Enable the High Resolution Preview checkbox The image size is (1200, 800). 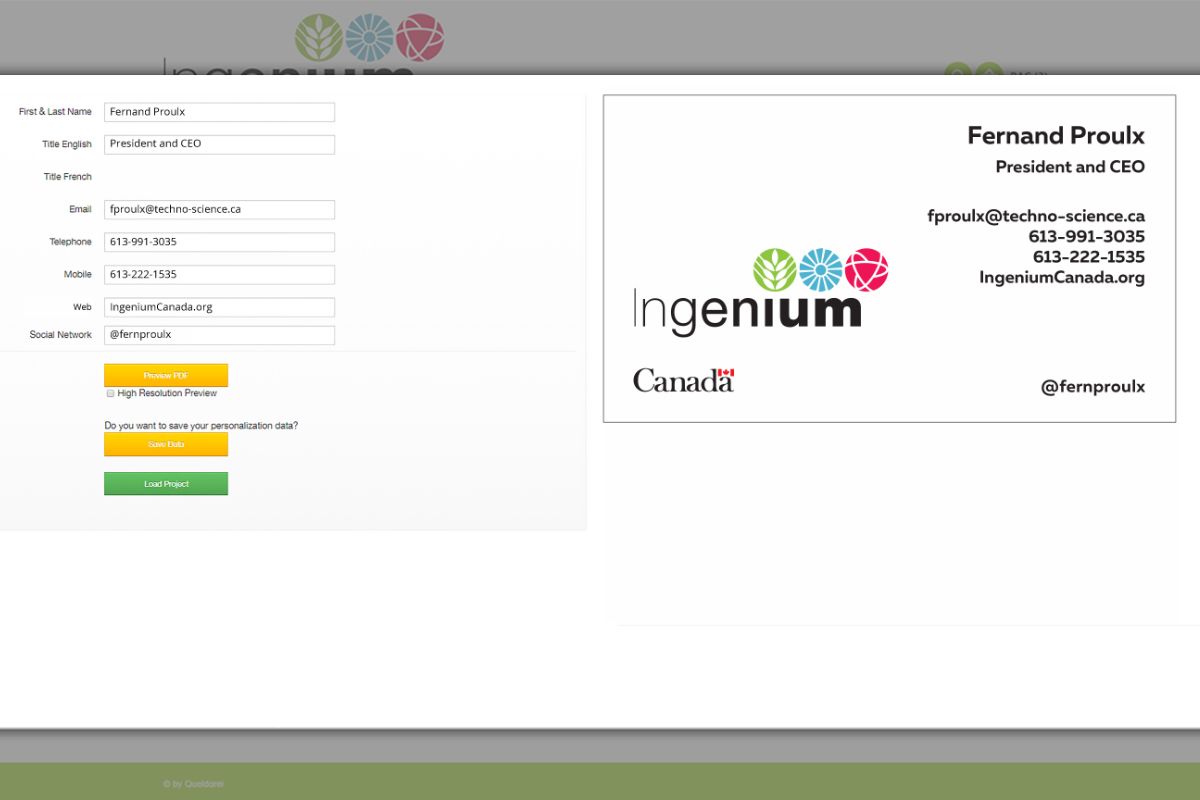pos(110,393)
